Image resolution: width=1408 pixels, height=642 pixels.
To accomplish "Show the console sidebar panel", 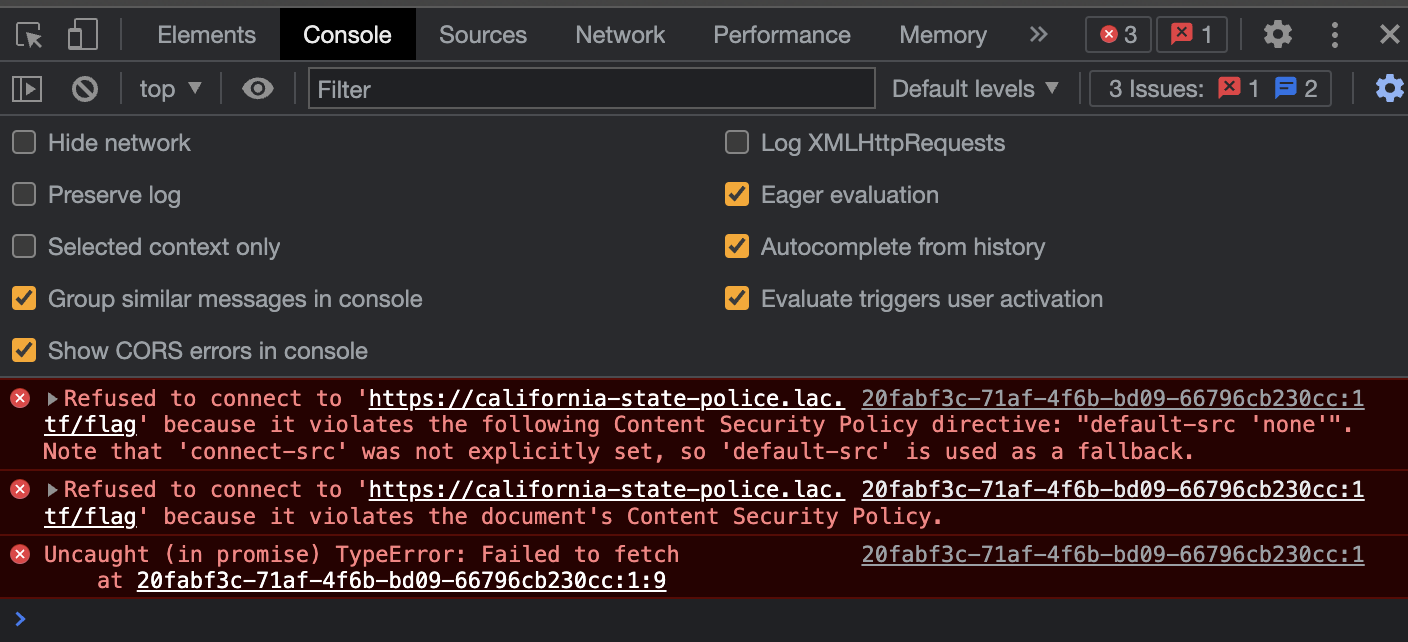I will 27,89.
